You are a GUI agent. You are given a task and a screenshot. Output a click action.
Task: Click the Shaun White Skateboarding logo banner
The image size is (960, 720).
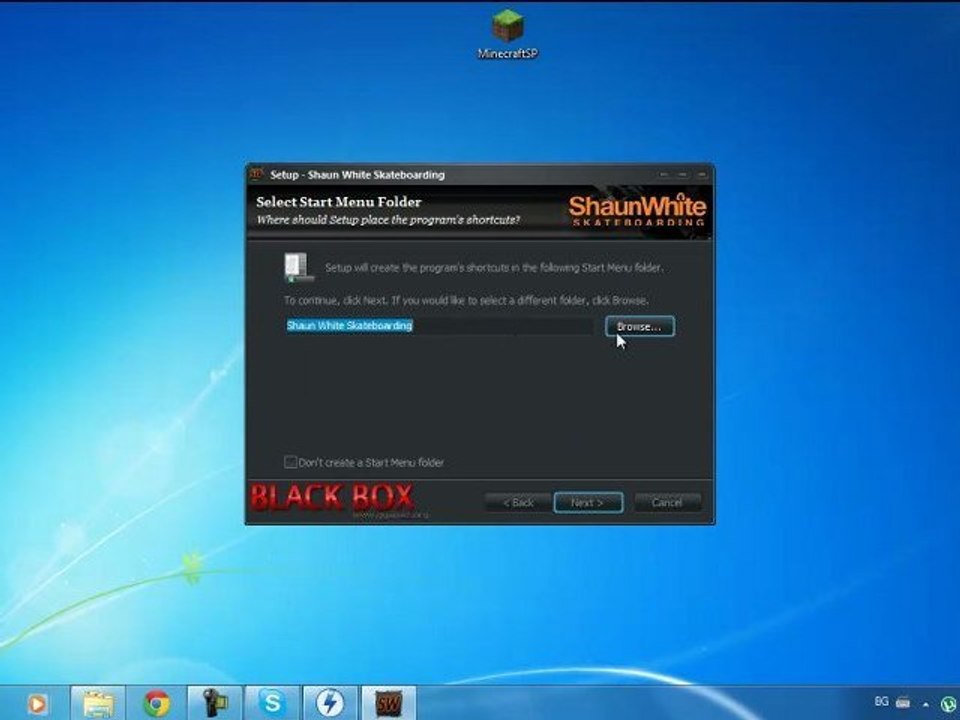click(x=637, y=211)
